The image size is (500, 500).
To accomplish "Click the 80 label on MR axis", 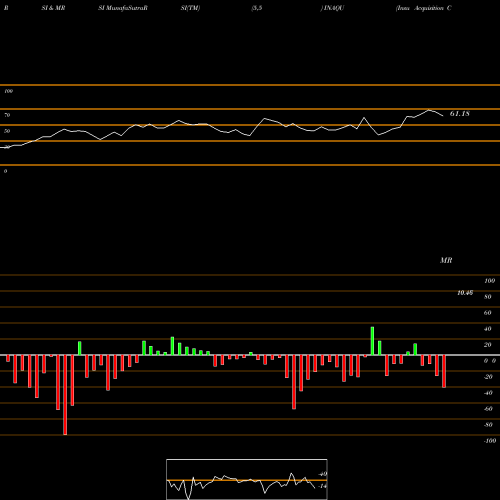I will pos(488,297).
